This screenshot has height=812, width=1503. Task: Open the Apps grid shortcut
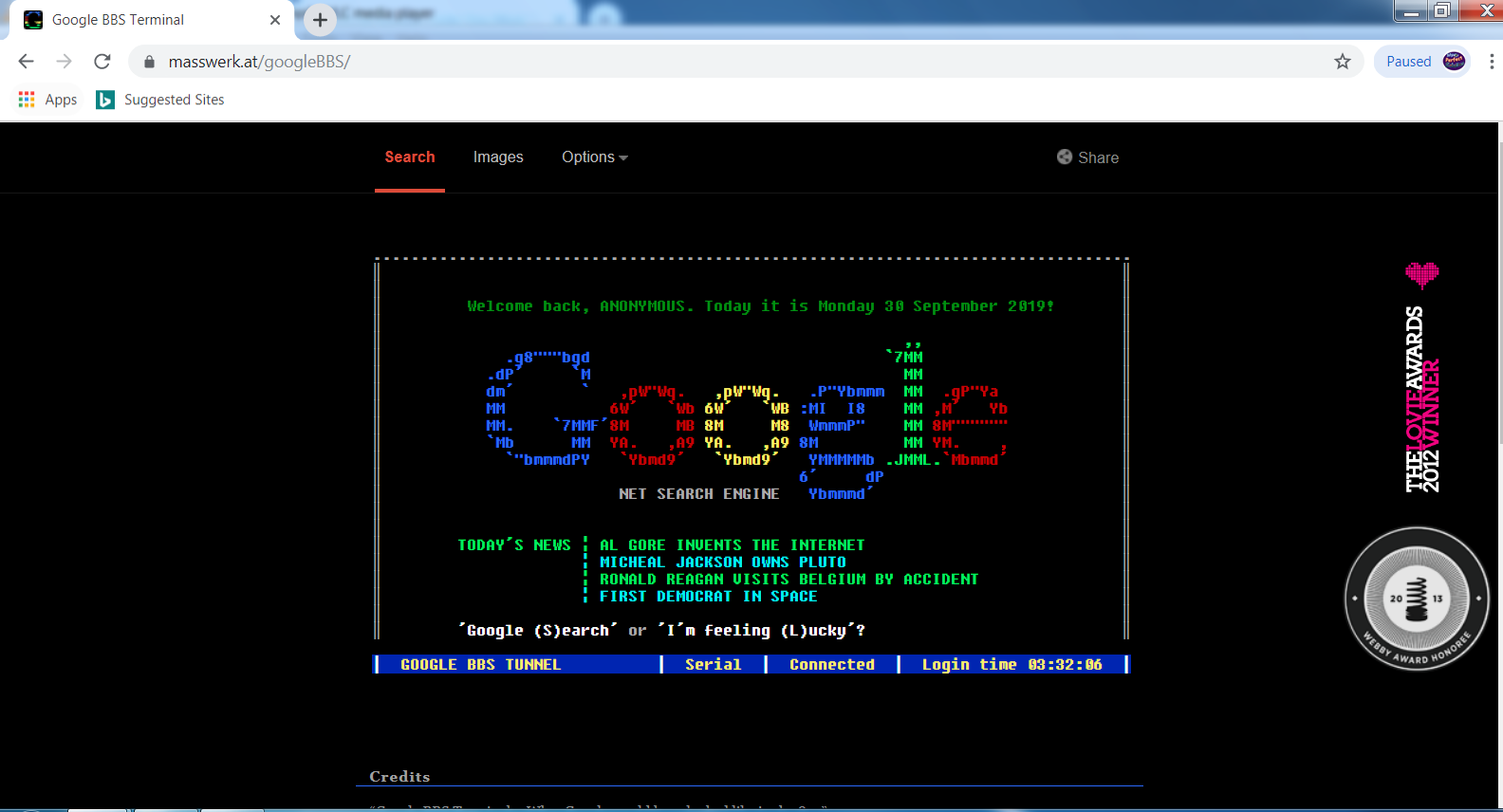pos(47,100)
